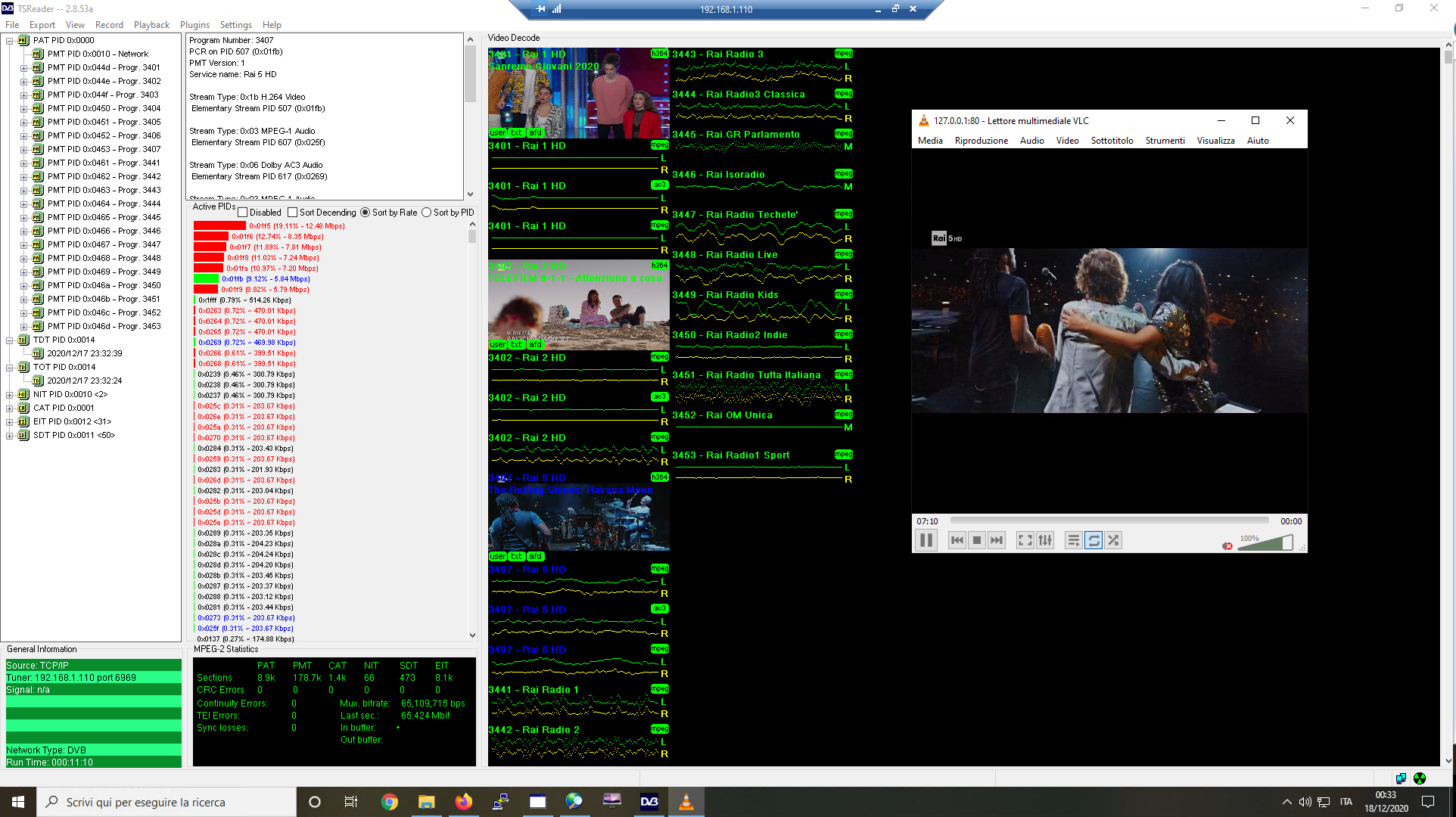Enable VLC shuffle playback
Screen dimensions: 1456x817
1113,540
